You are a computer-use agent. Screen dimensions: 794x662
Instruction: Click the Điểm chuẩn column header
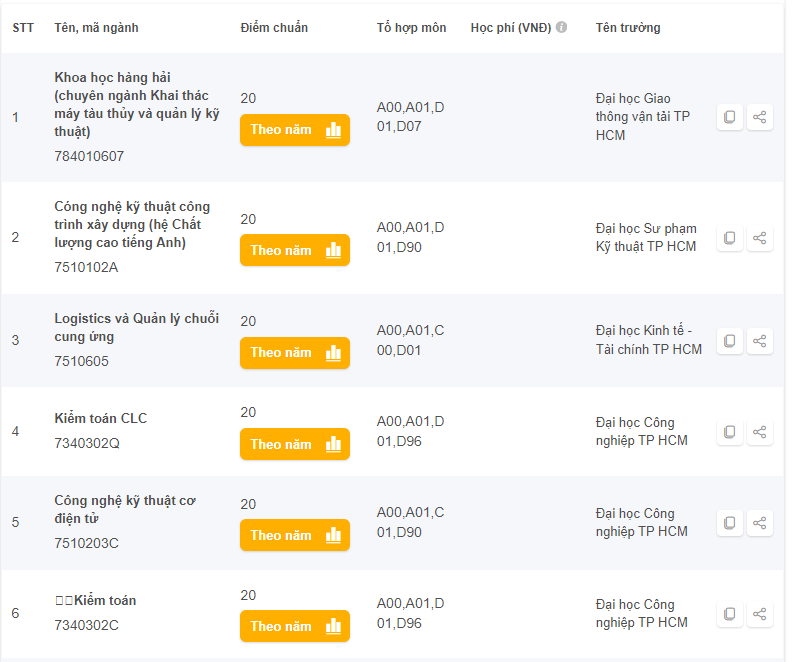click(x=274, y=27)
